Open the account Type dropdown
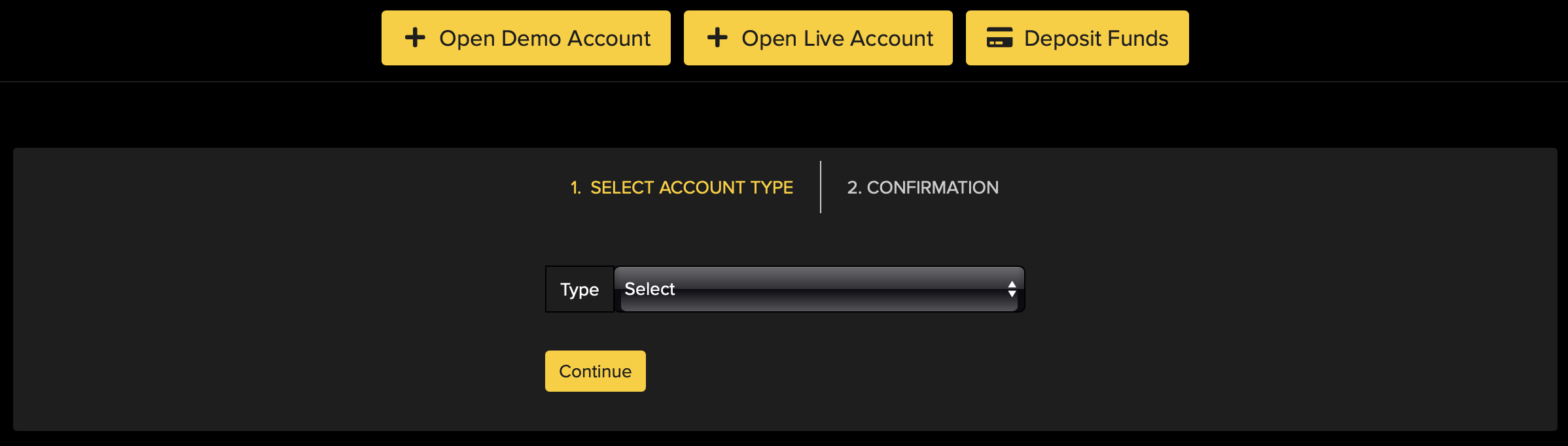This screenshot has height=446, width=1568. tap(819, 289)
